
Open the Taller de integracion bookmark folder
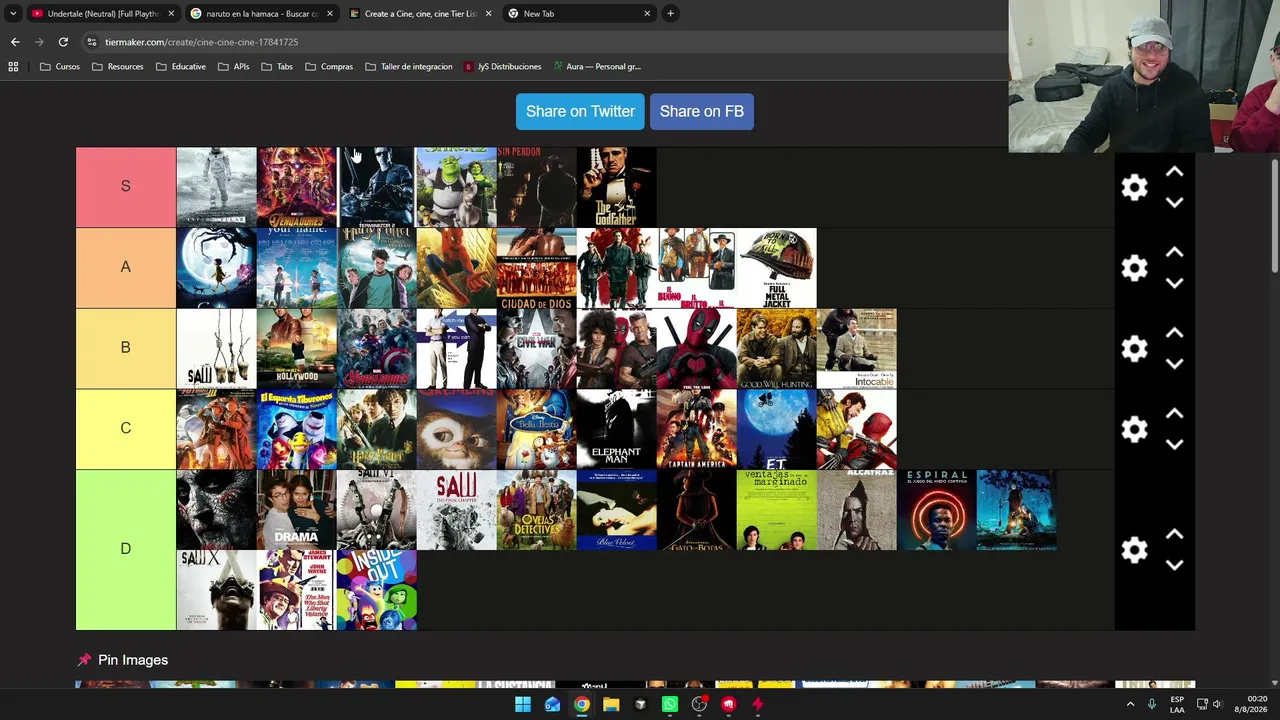click(x=409, y=67)
